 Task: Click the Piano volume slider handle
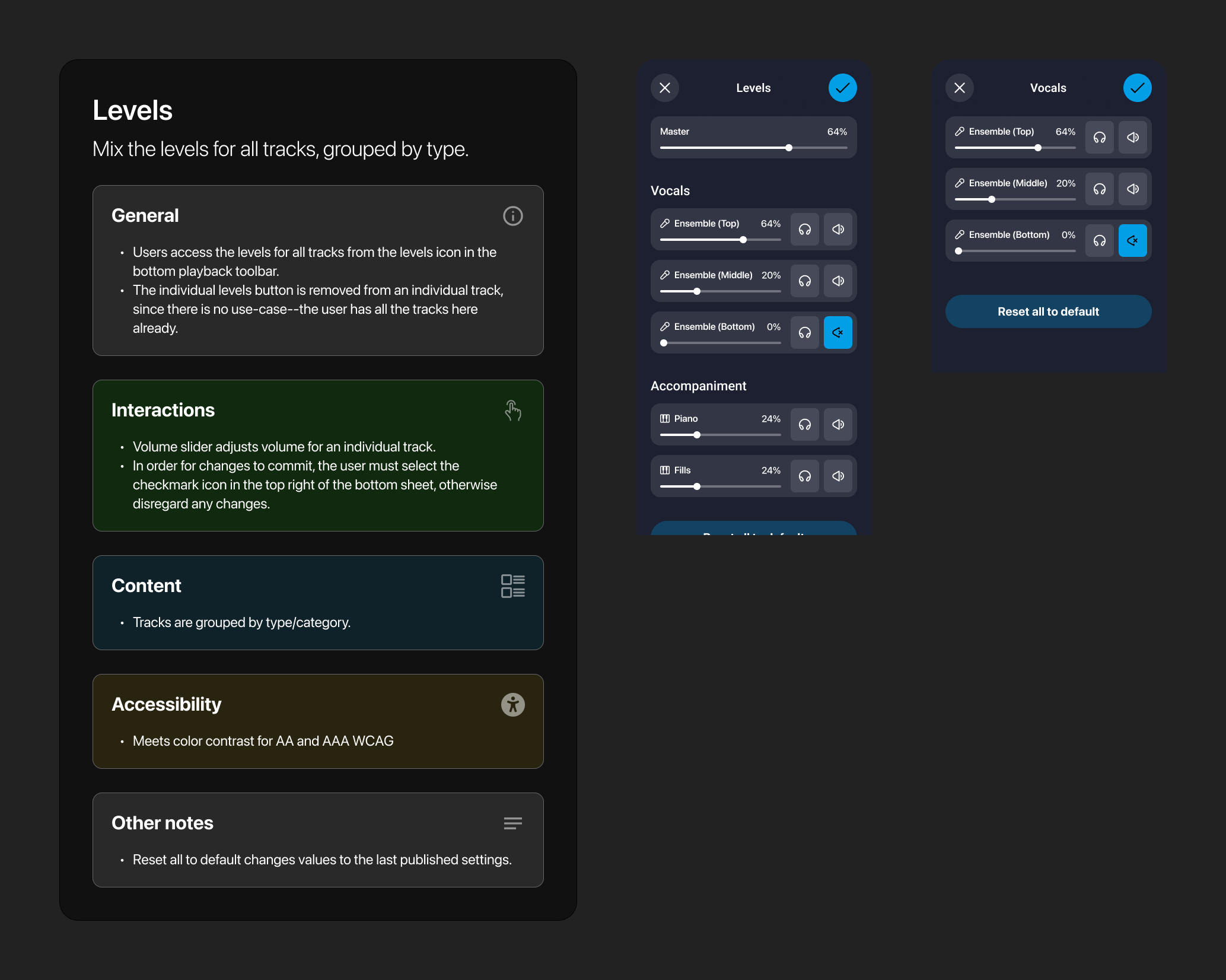click(x=697, y=435)
